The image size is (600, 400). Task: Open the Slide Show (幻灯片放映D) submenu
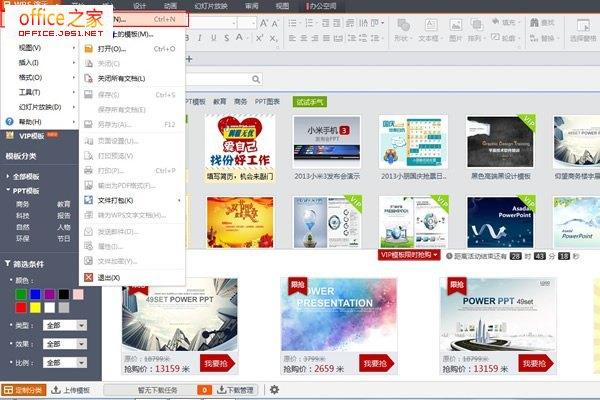[x=40, y=107]
